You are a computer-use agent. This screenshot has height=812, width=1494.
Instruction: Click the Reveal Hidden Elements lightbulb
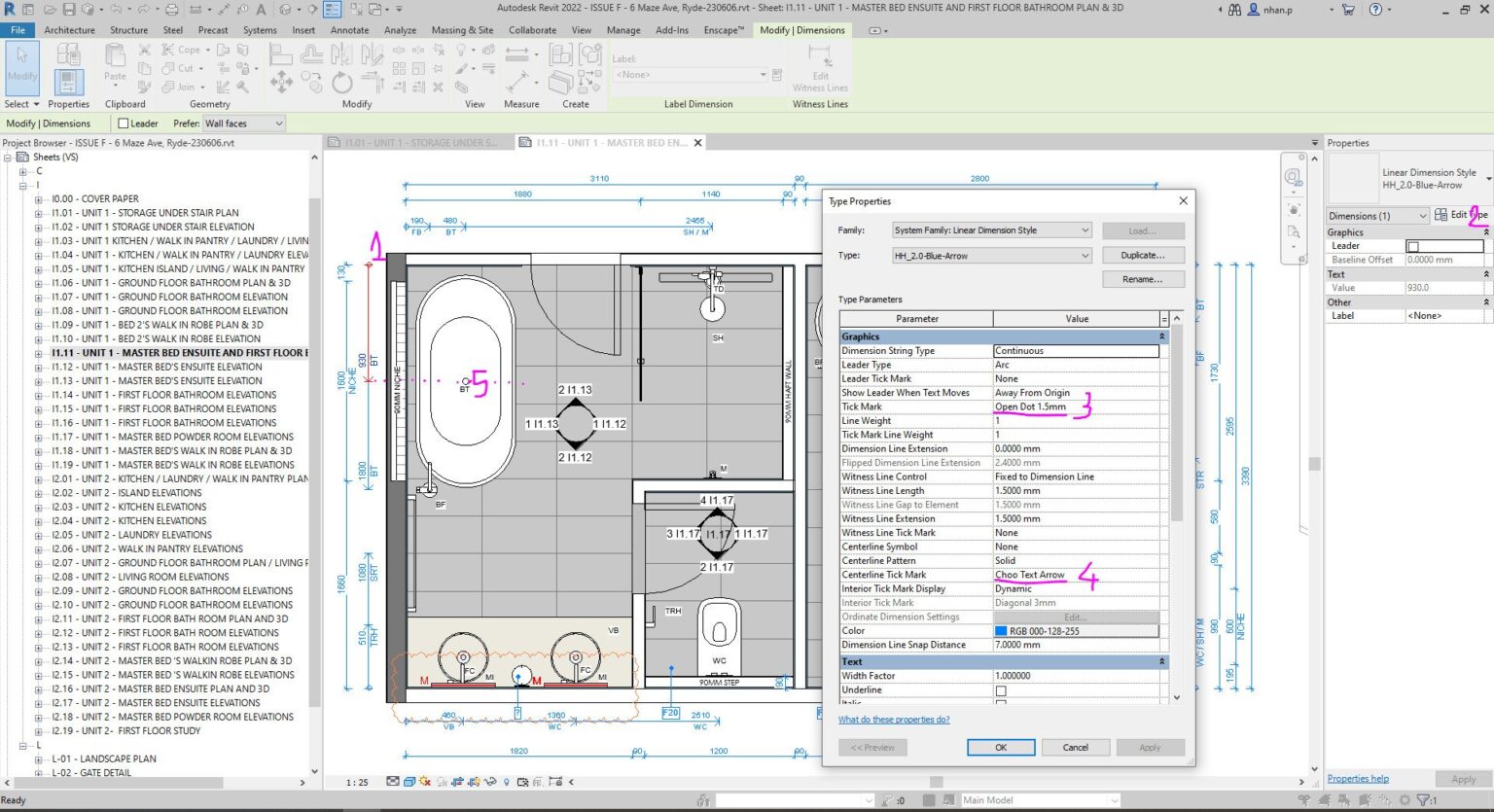pos(507,782)
